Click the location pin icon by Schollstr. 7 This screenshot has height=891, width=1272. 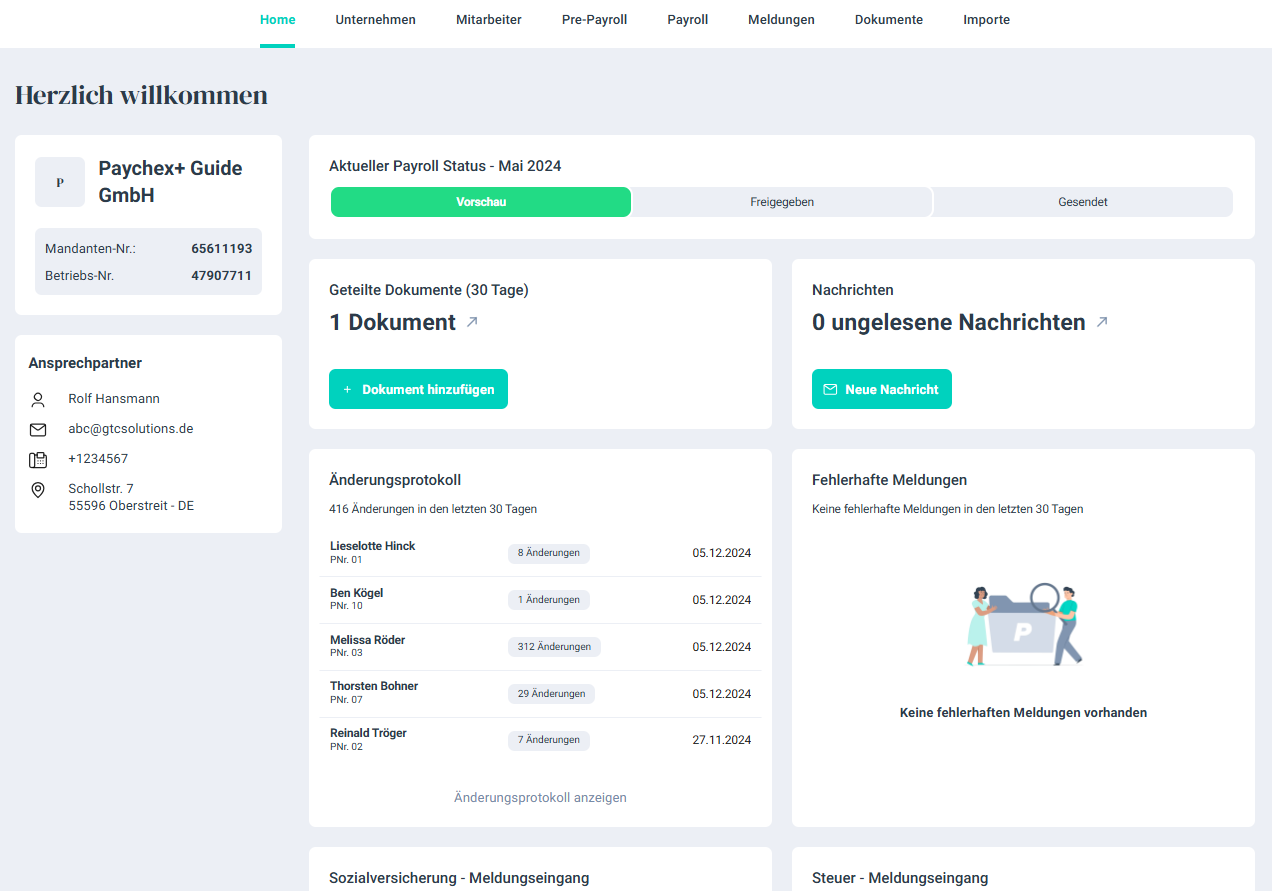(x=38, y=490)
